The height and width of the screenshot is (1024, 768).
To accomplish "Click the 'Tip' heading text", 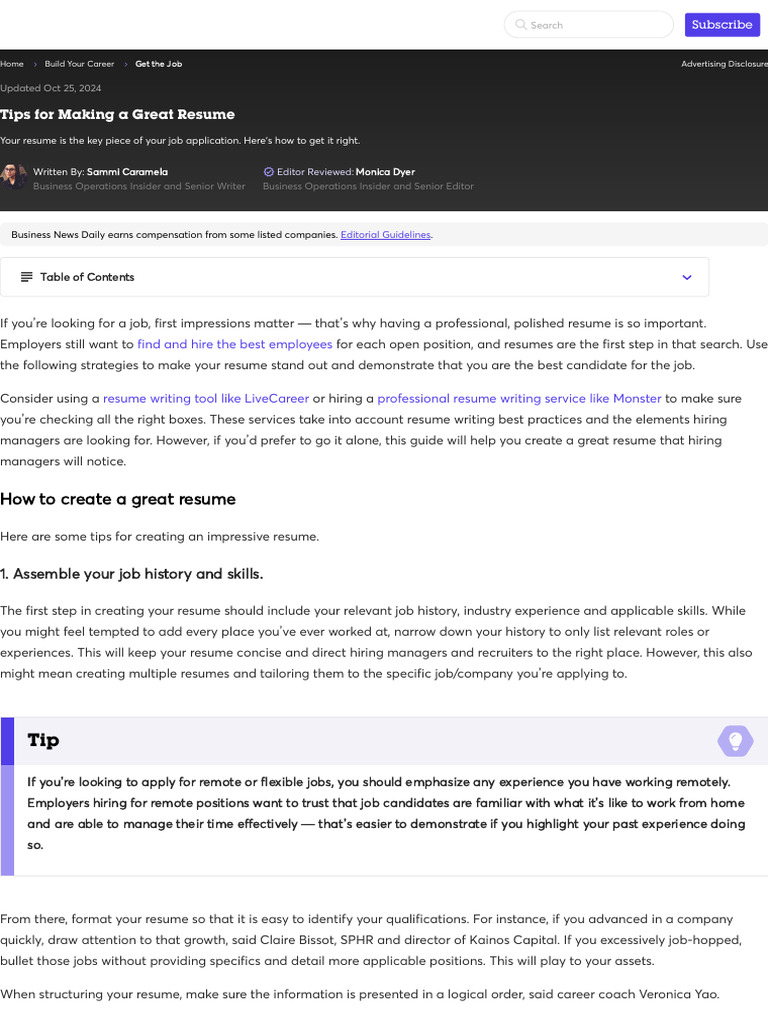I will tap(43, 740).
